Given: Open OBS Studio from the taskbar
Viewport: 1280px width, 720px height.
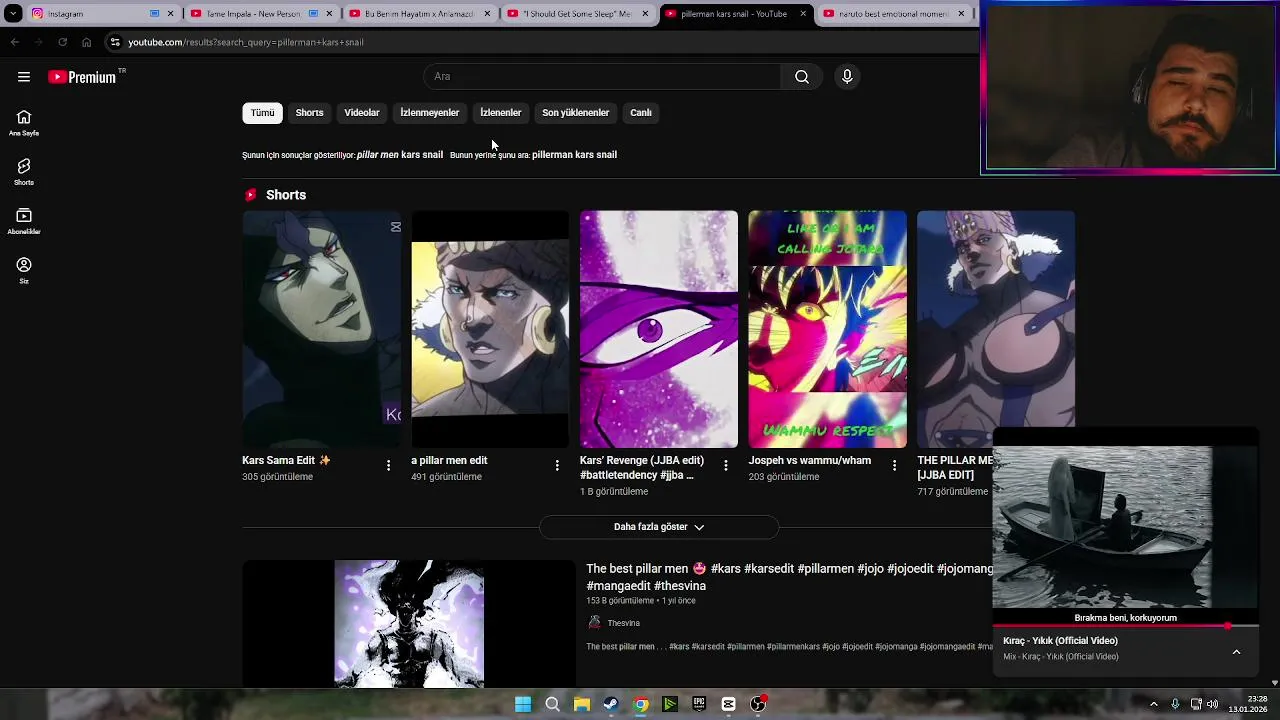Looking at the screenshot, I should click(x=758, y=704).
